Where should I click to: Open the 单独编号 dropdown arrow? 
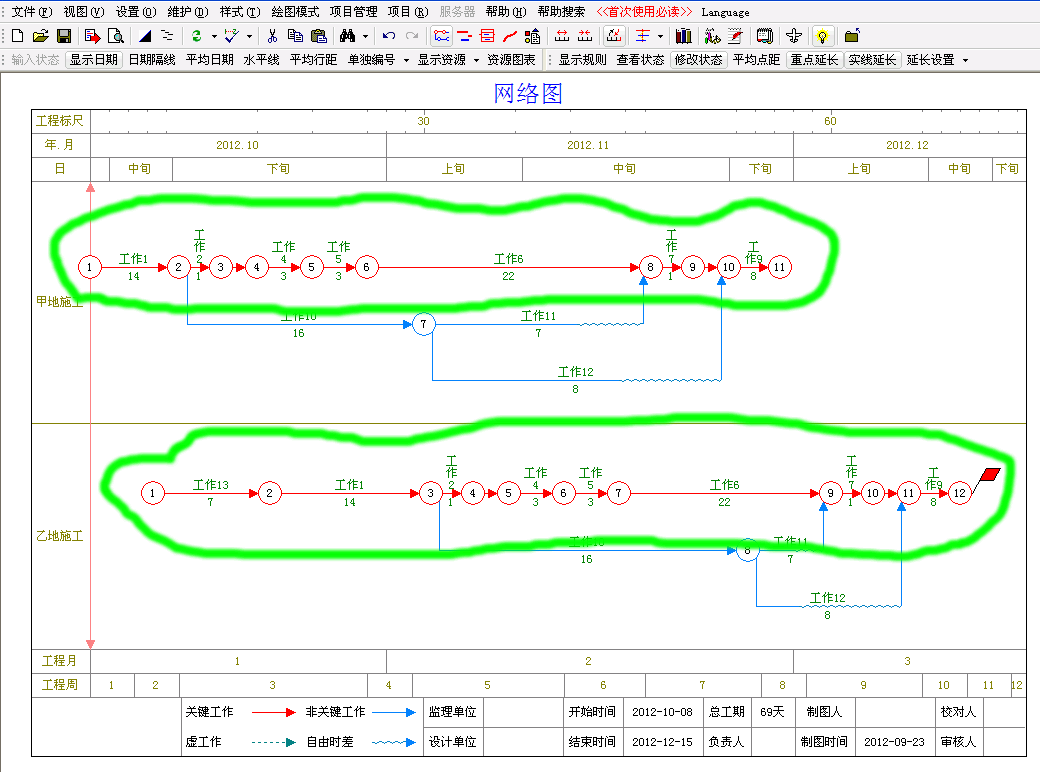[406, 60]
